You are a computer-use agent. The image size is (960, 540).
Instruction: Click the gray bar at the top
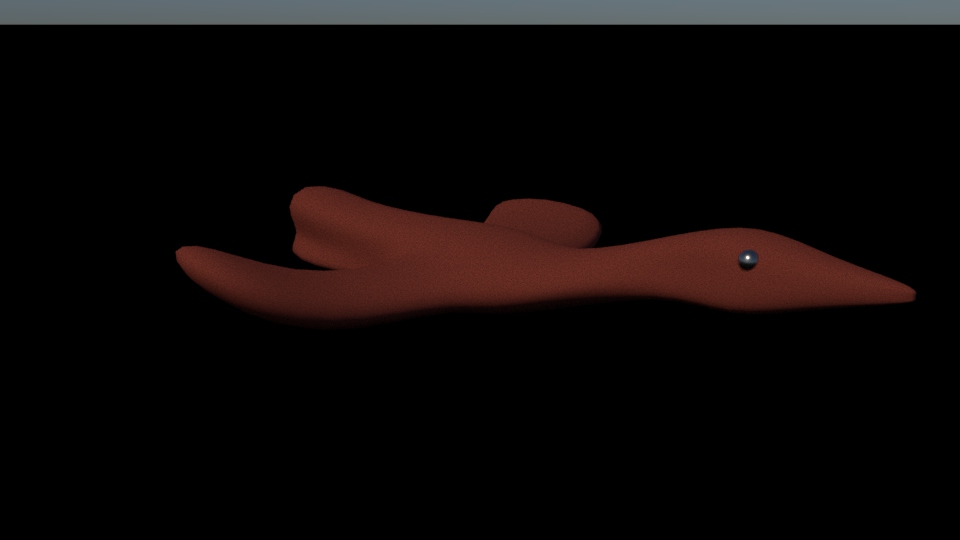[480, 12]
